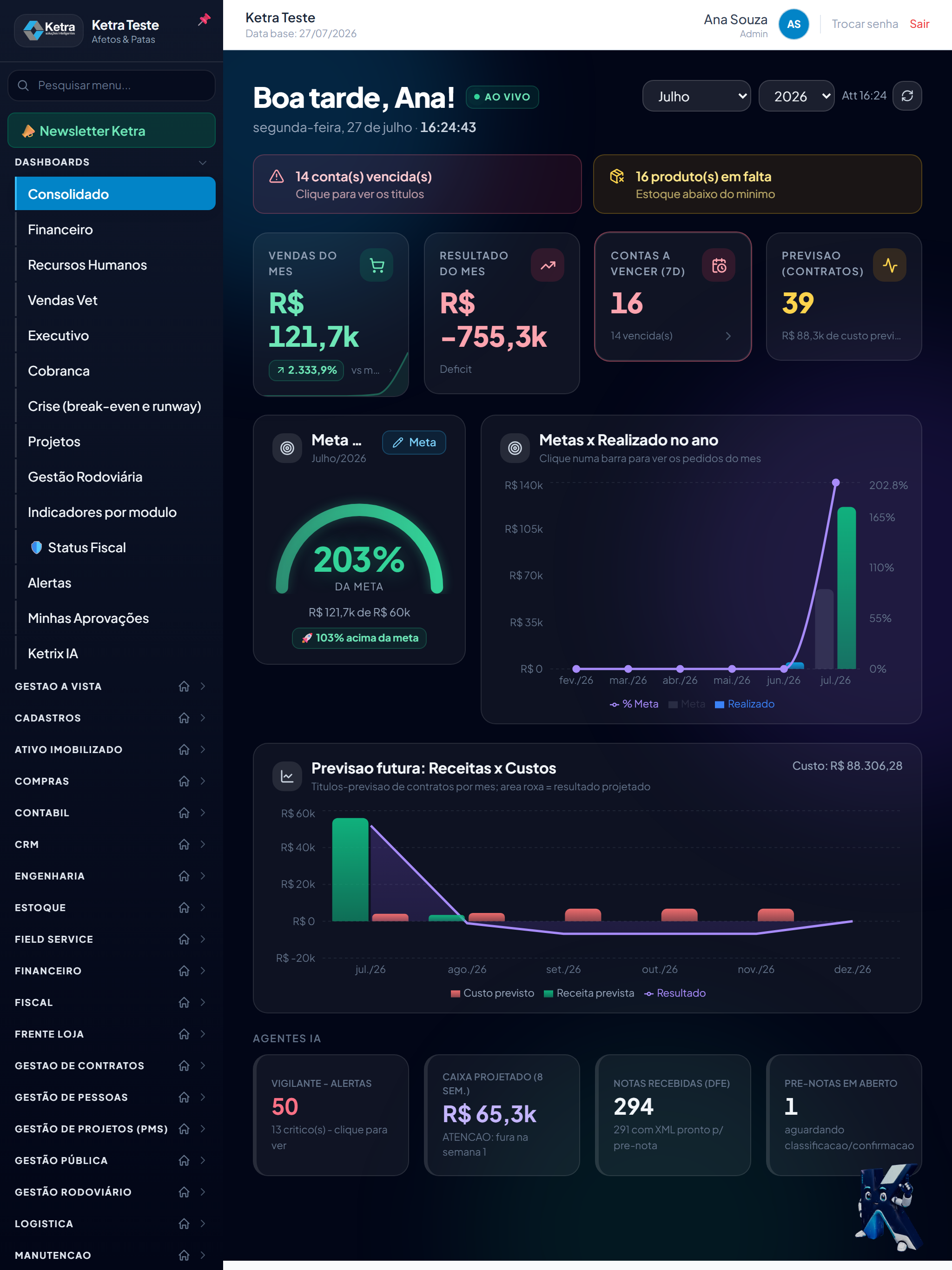Toggle the Realizado legend series

pyautogui.click(x=745, y=704)
